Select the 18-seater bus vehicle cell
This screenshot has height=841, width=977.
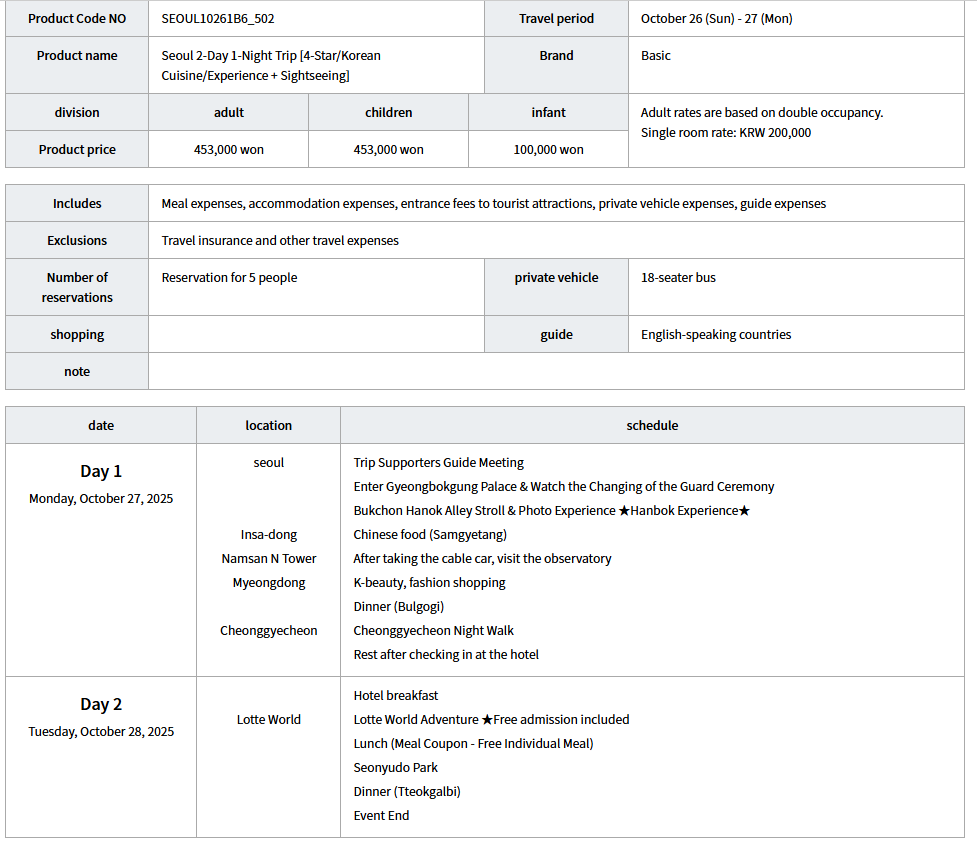678,278
